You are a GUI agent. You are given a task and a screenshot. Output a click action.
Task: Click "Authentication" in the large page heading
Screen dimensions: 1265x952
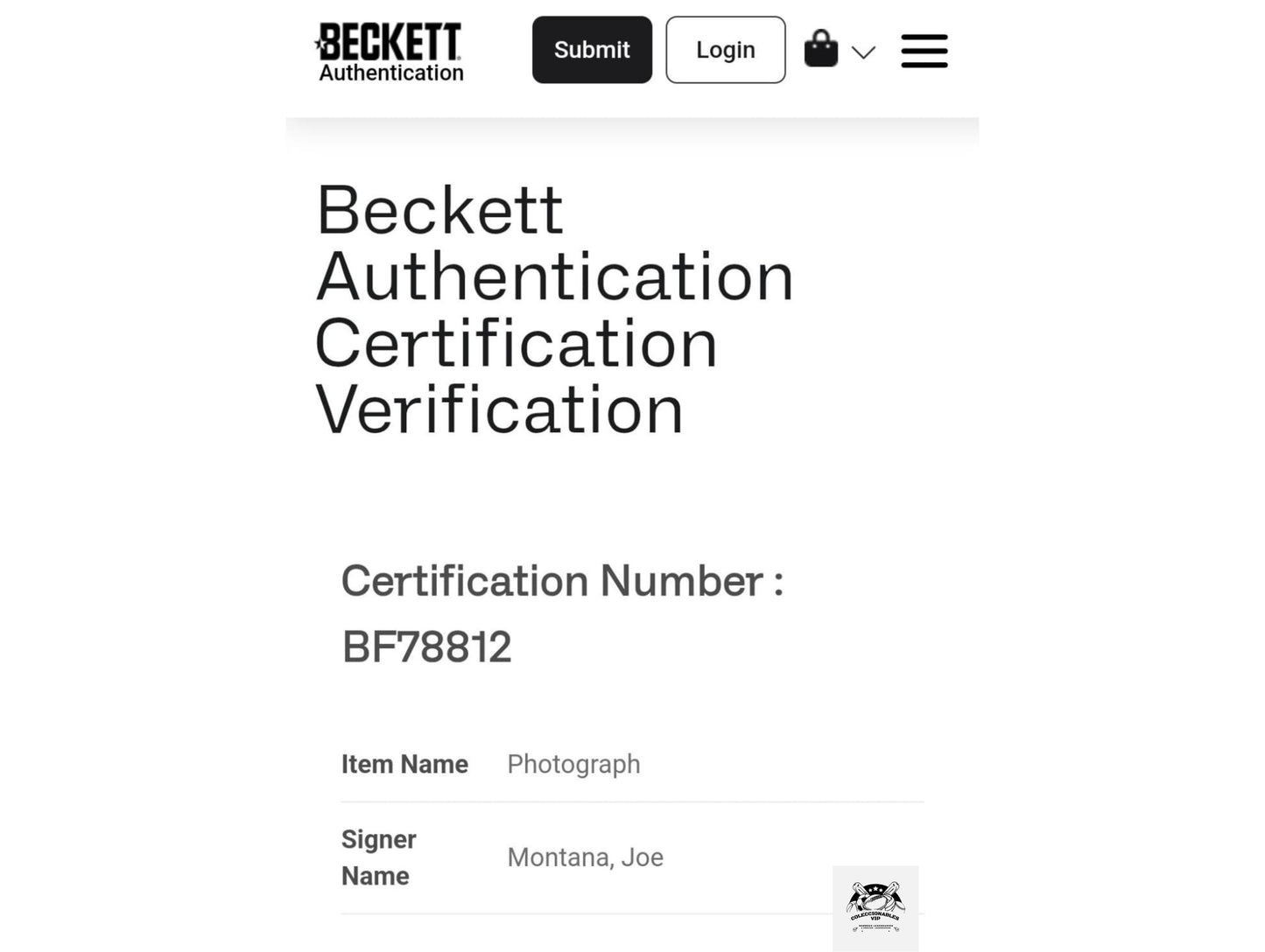pos(554,277)
